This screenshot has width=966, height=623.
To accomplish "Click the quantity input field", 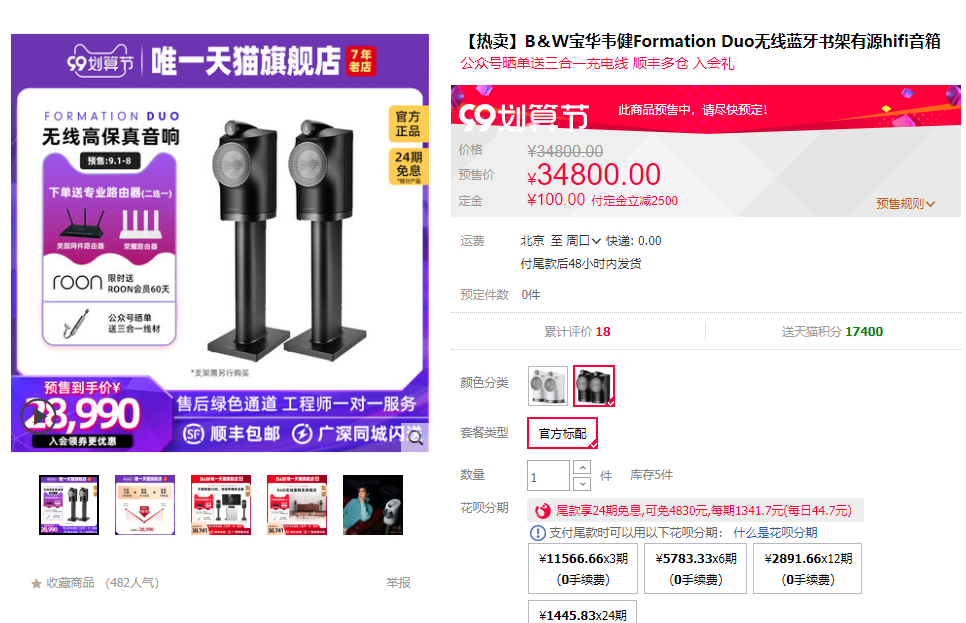I will pos(548,476).
